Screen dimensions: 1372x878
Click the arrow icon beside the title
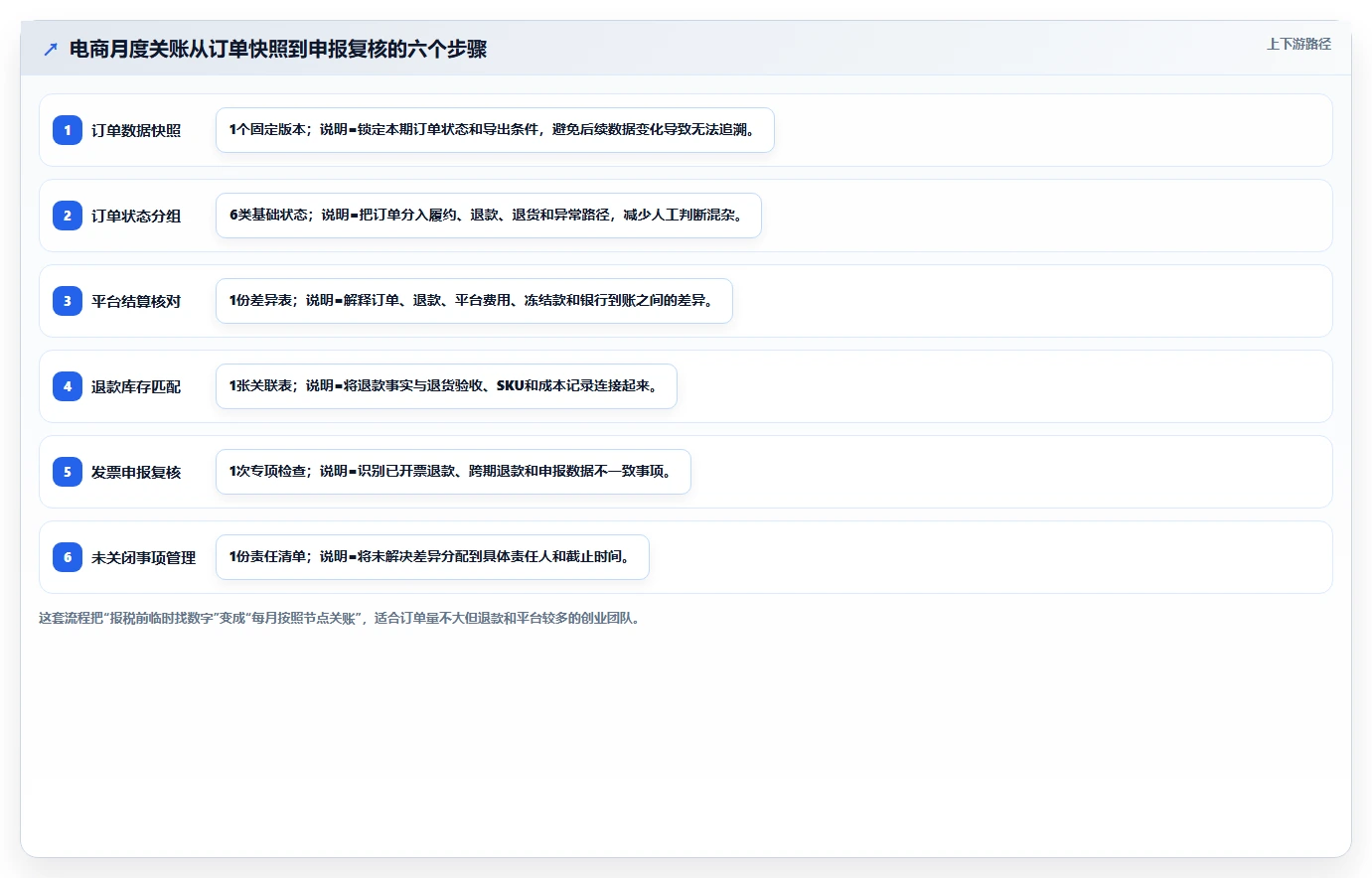pyautogui.click(x=51, y=49)
